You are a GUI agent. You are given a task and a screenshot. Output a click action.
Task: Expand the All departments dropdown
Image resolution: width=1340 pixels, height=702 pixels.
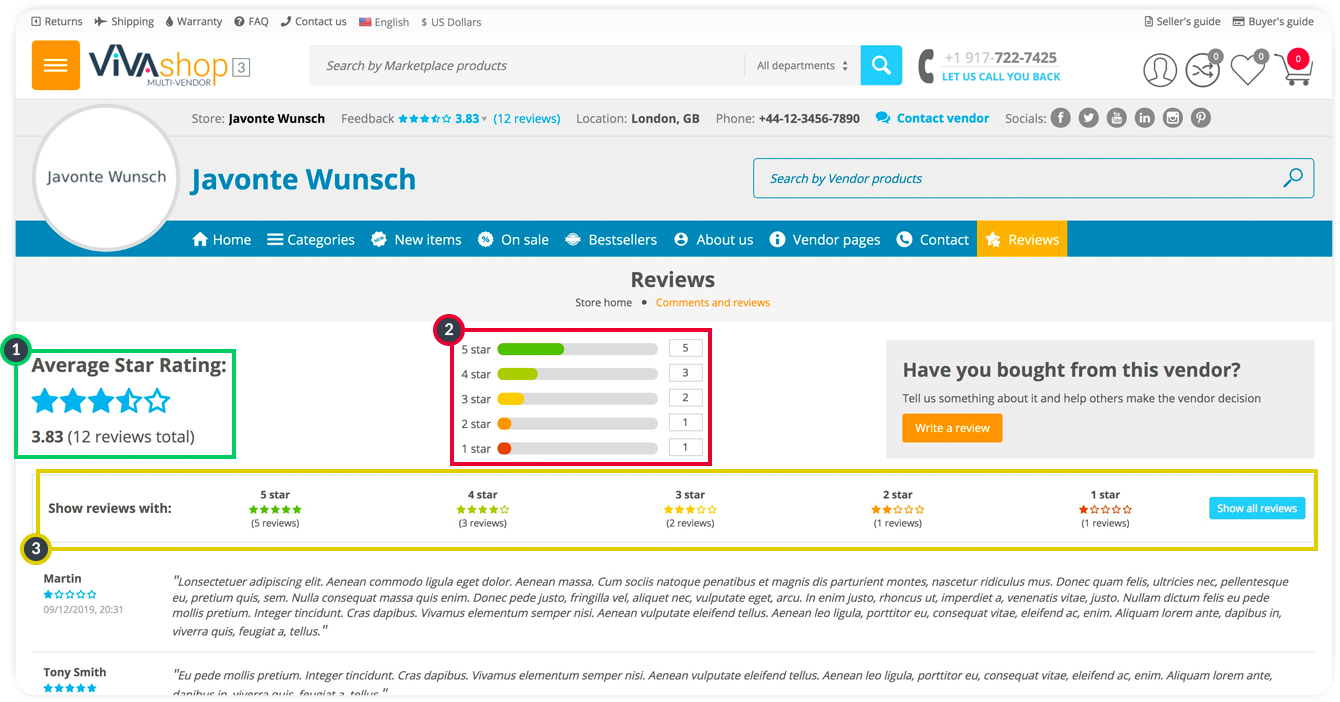(x=802, y=66)
